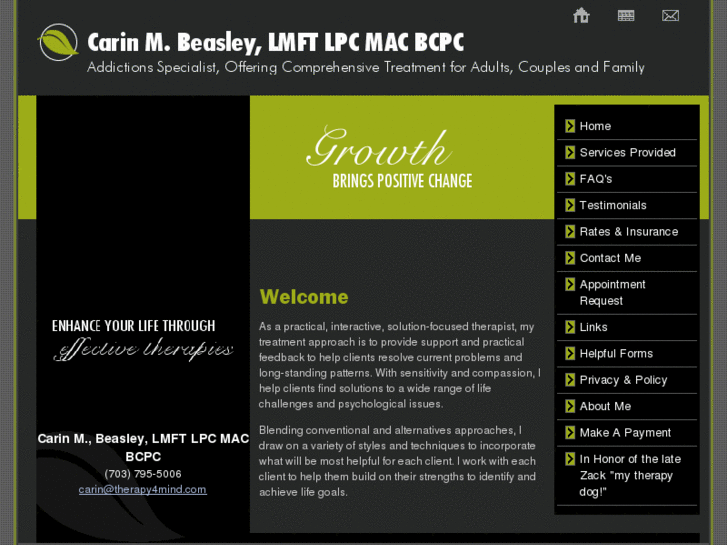Click the arrow icon beside Links
Screen dimensions: 727x545
click(x=570, y=327)
